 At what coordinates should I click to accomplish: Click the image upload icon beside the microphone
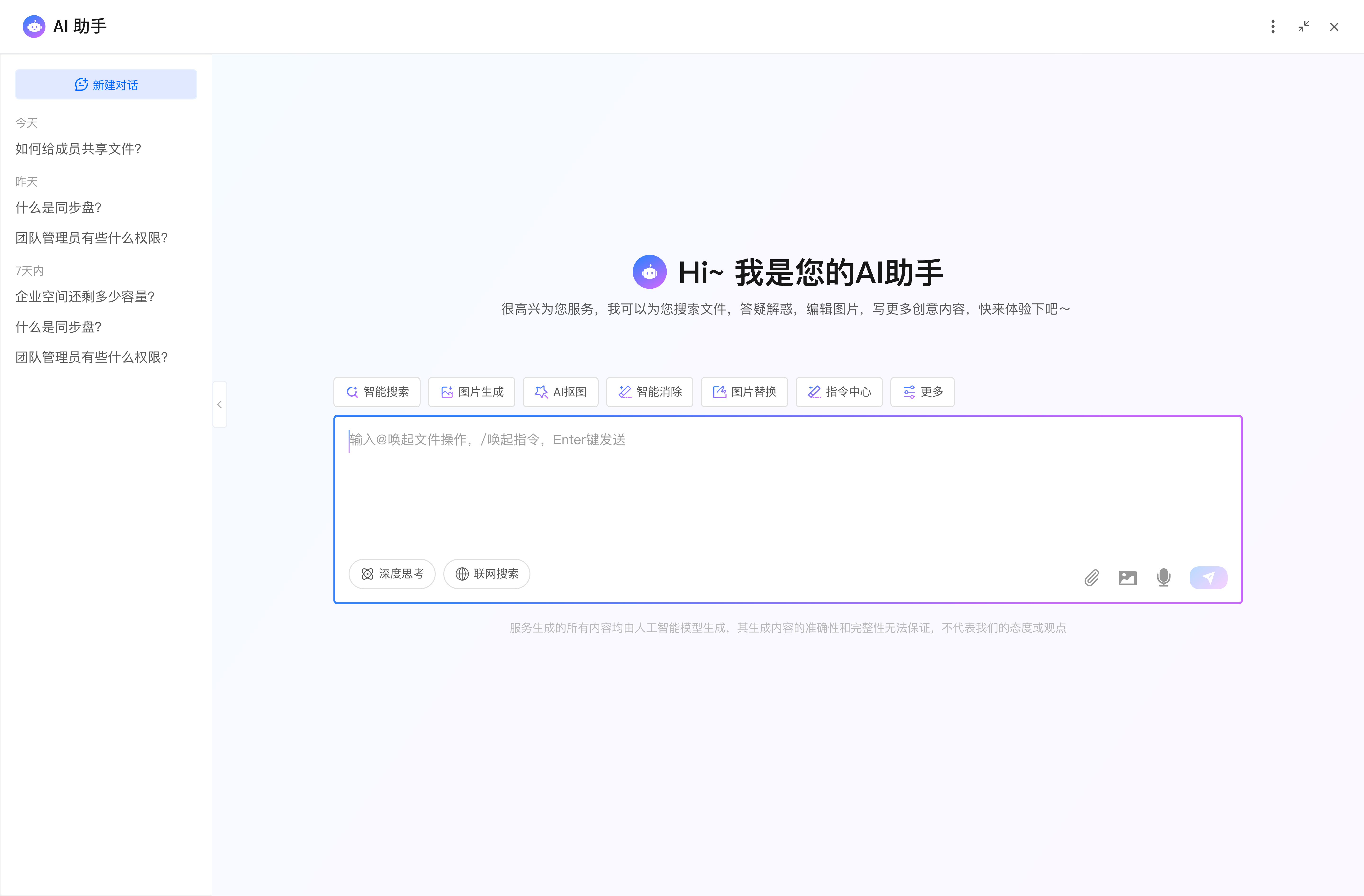(1127, 578)
